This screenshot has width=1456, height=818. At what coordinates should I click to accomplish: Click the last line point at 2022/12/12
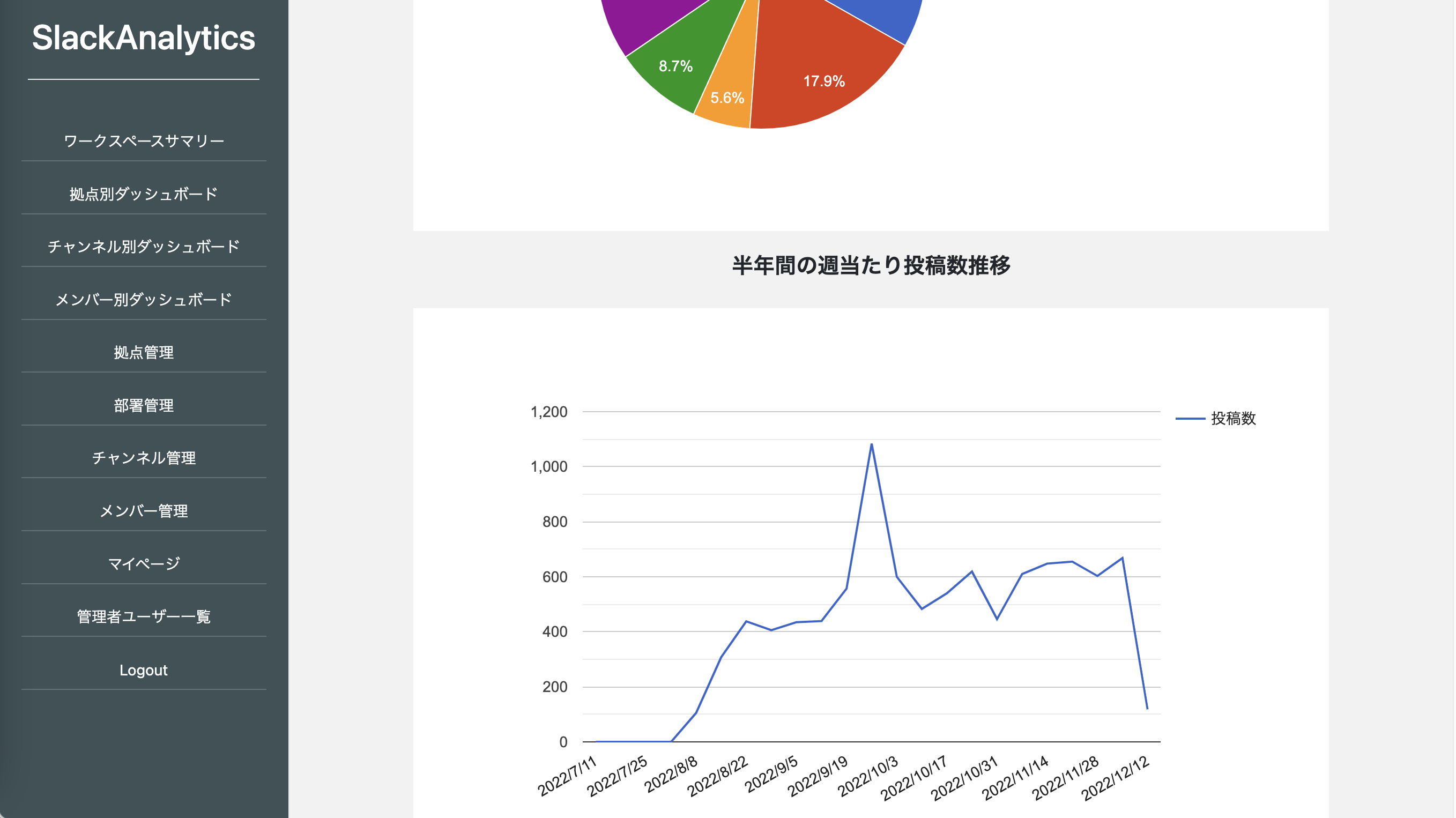click(1147, 708)
